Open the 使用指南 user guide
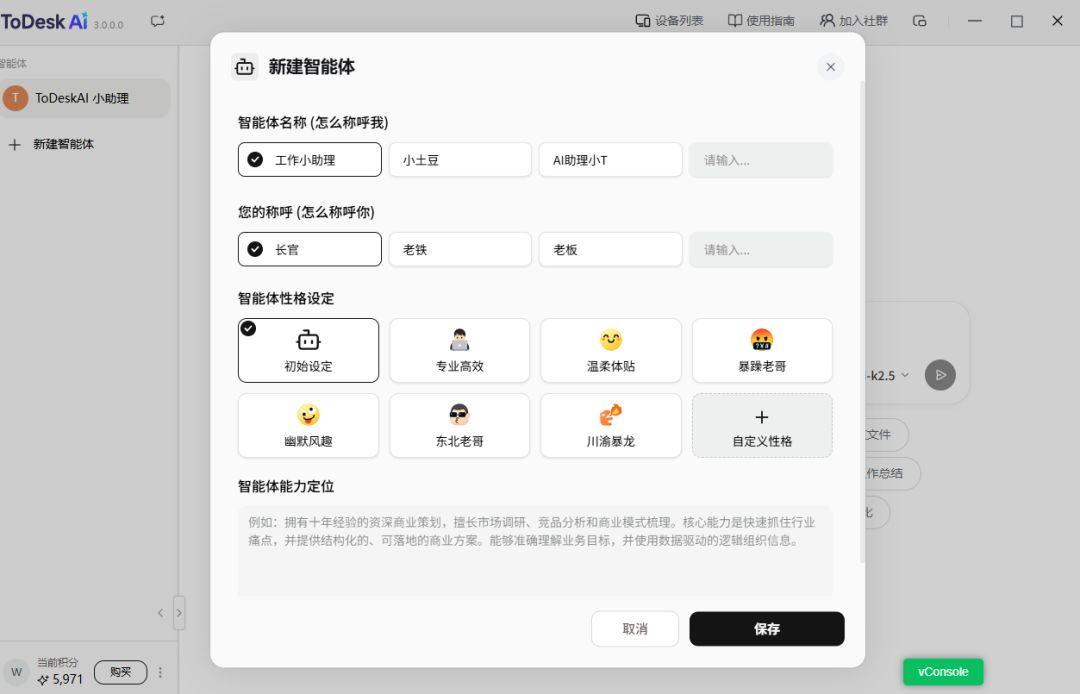The width and height of the screenshot is (1080, 694). tap(761, 21)
